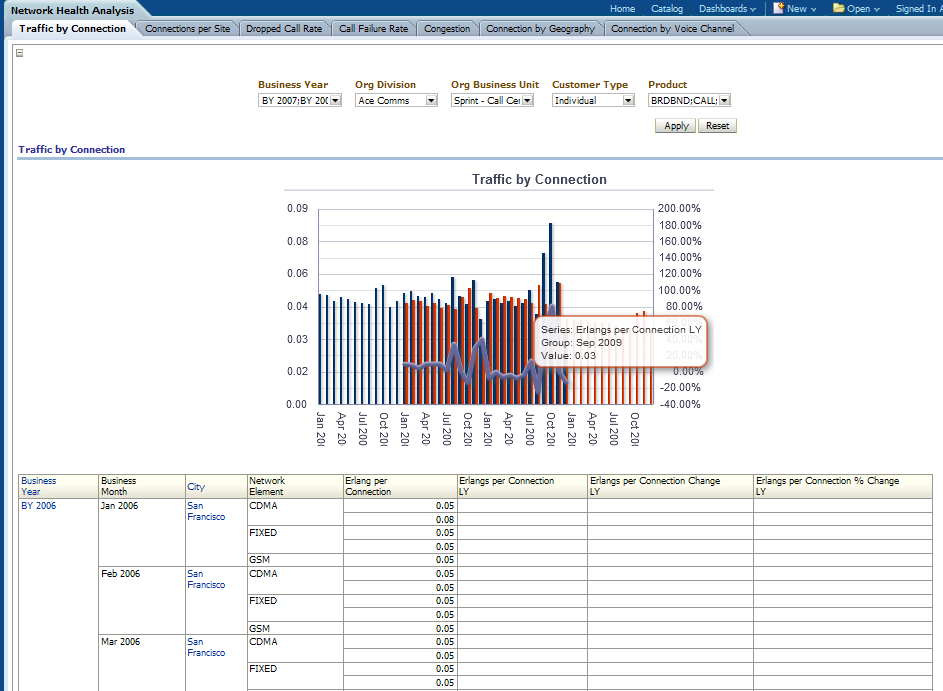Click the New document icon
The image size is (943, 691).
tap(779, 8)
